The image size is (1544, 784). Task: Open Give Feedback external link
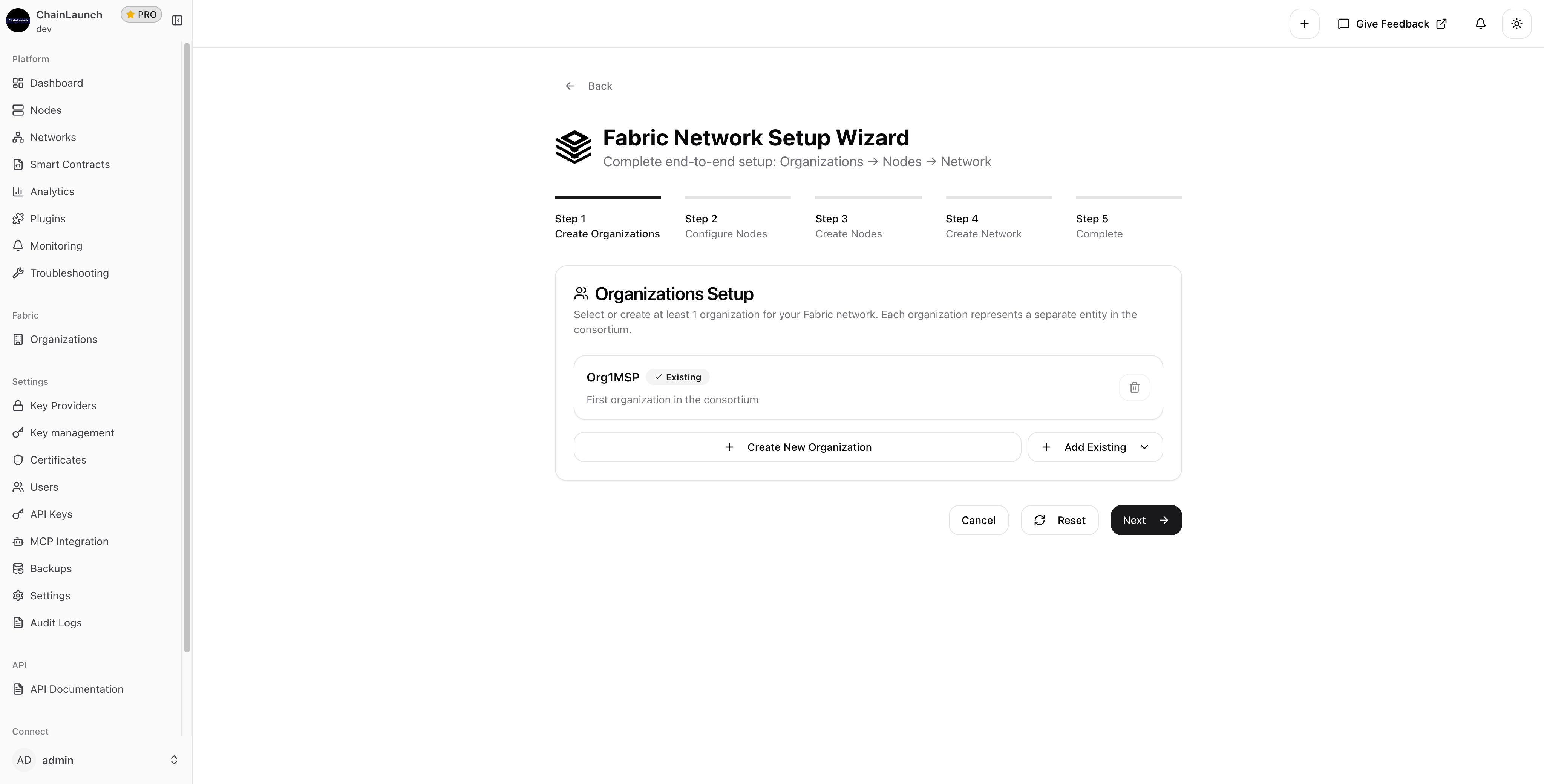(x=1392, y=24)
